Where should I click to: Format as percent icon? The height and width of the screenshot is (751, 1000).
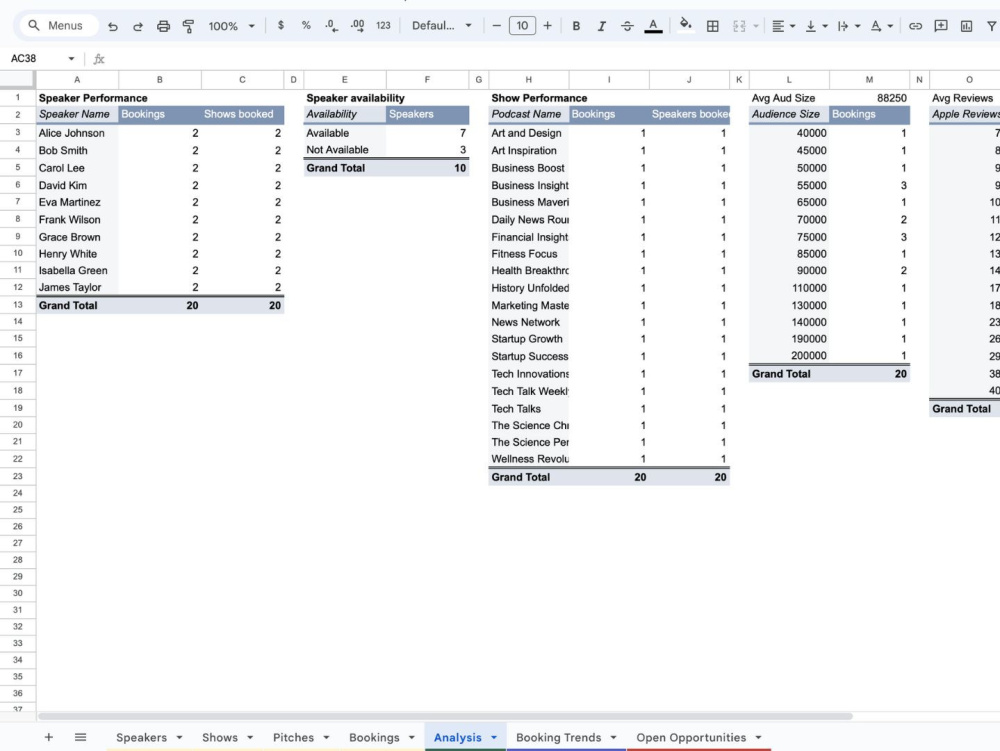point(306,26)
